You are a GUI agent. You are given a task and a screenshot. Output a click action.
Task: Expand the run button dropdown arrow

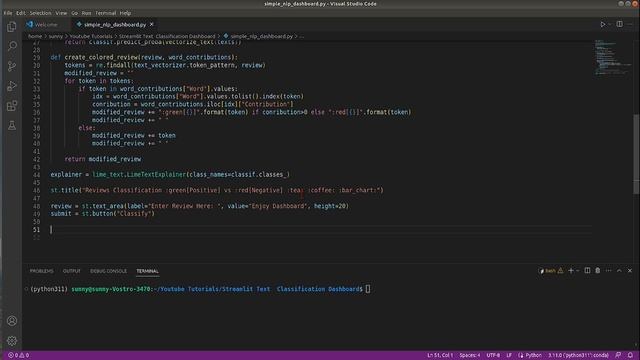coord(610,24)
